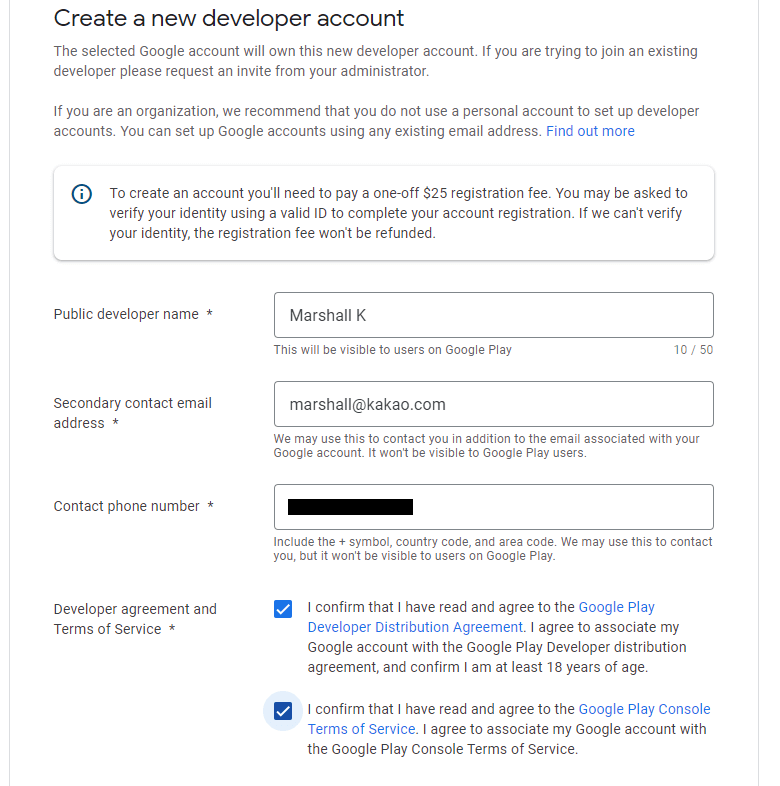
Task: Click the visible to users on Google Play hint
Action: pyautogui.click(x=392, y=350)
